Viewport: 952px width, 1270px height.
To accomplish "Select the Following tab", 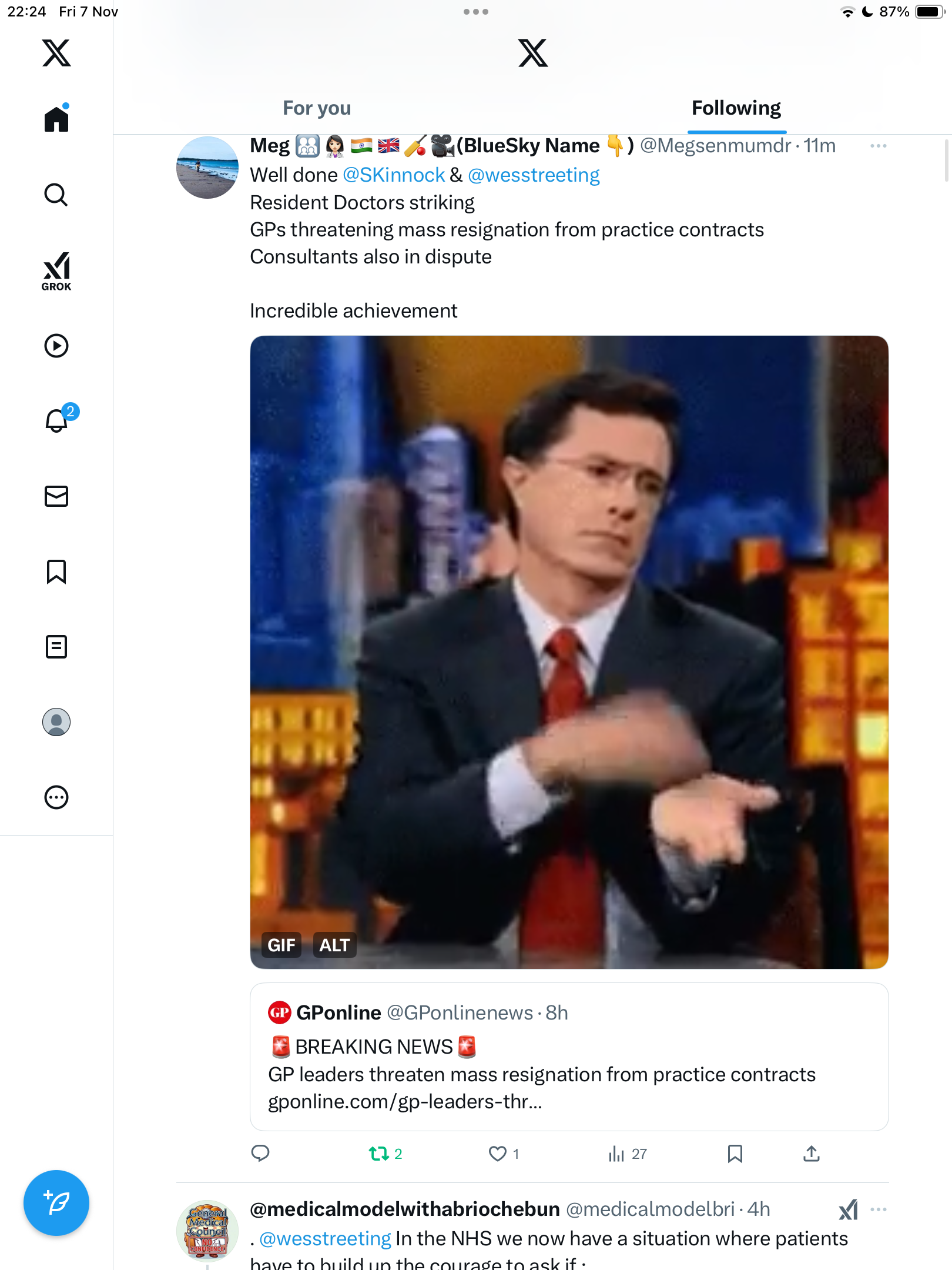I will (x=736, y=108).
